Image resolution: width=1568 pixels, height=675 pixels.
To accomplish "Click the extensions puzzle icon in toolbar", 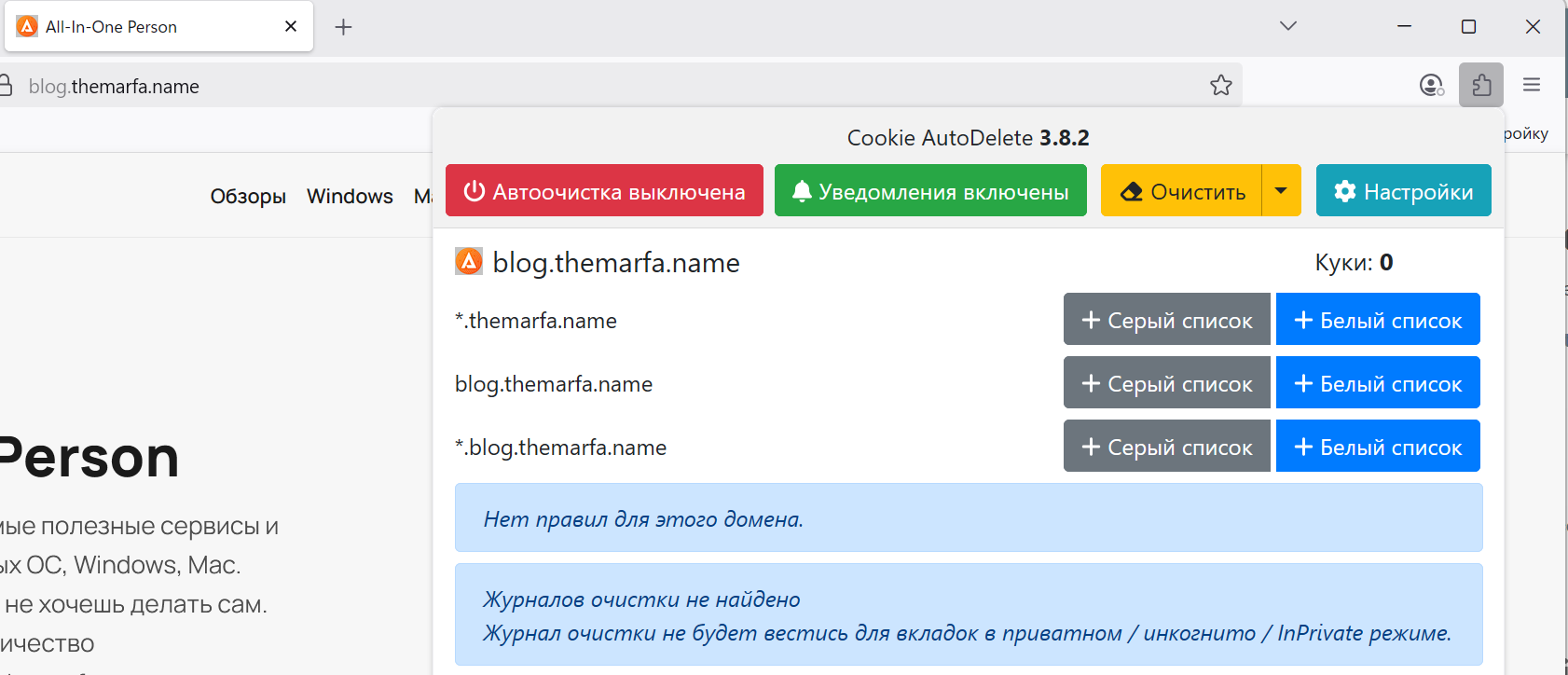I will click(1480, 86).
